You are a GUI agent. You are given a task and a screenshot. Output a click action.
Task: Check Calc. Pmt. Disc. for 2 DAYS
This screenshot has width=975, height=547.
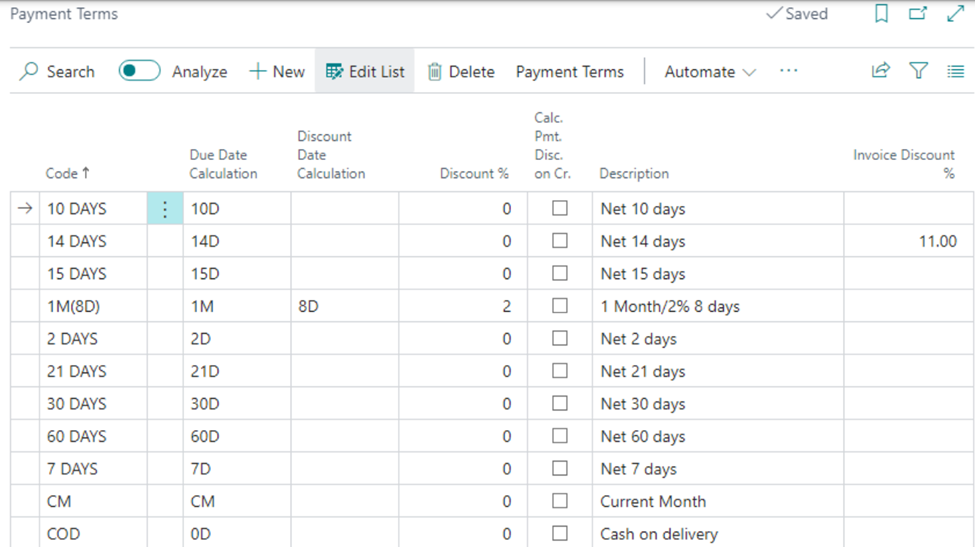pos(560,338)
